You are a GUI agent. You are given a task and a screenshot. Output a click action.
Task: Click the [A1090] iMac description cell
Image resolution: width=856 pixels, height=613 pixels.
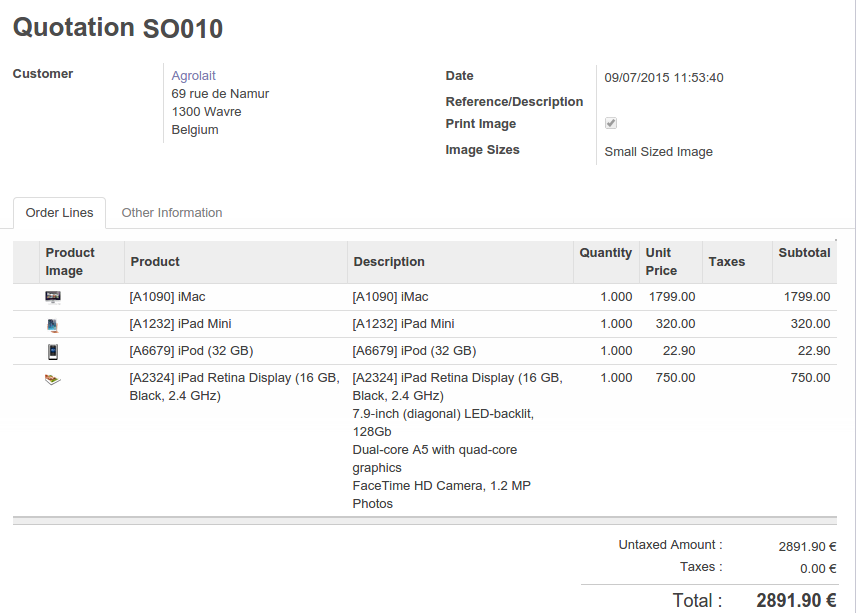460,297
